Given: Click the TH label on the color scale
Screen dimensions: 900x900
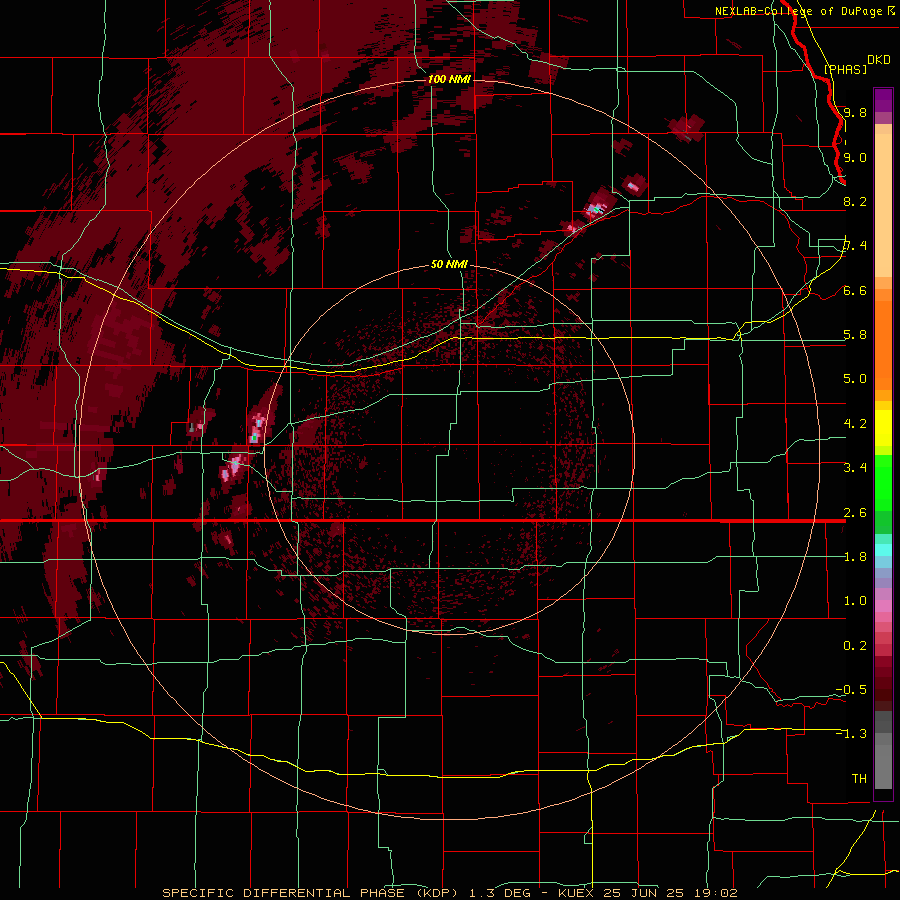Looking at the screenshot, I should pyautogui.click(x=859, y=779).
